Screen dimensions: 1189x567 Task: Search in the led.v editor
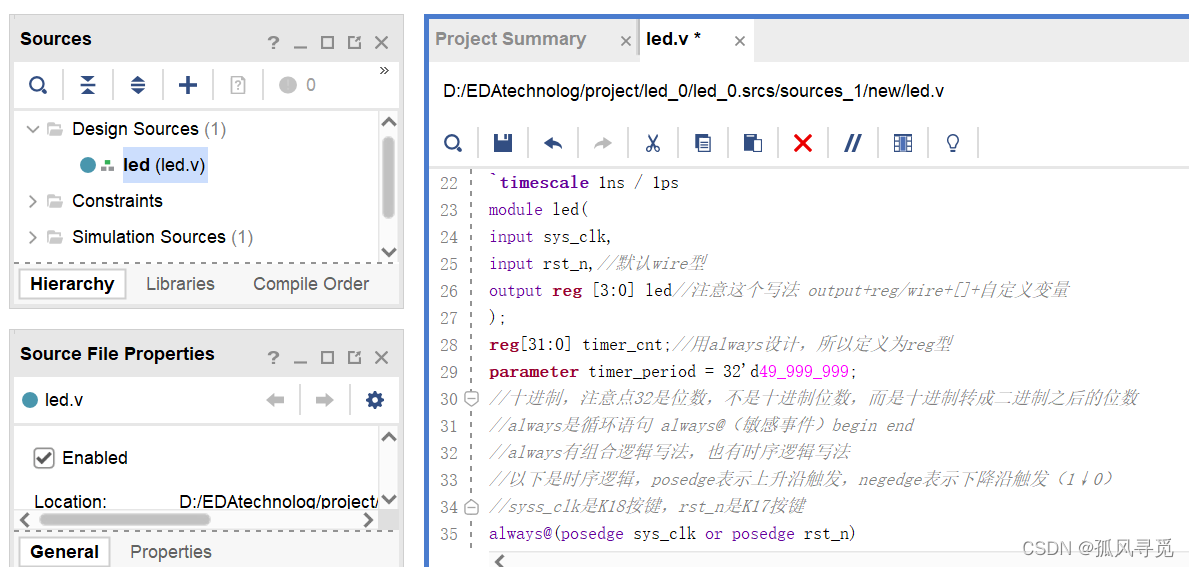pos(453,143)
